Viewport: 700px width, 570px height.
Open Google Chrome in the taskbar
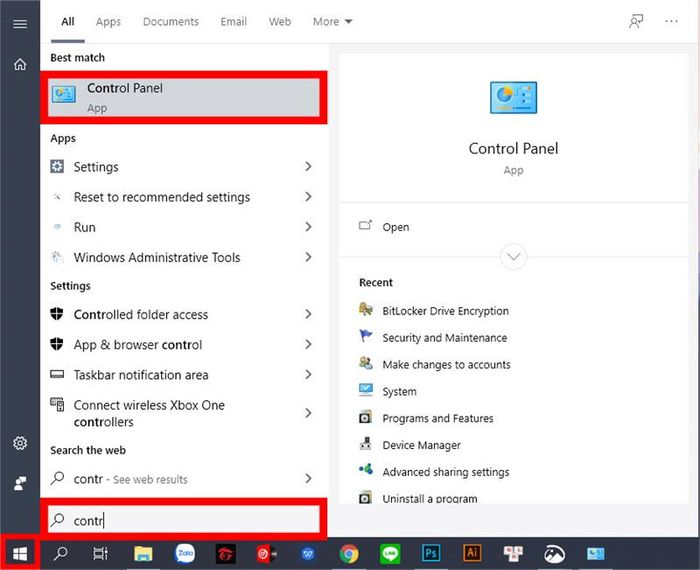coord(349,553)
